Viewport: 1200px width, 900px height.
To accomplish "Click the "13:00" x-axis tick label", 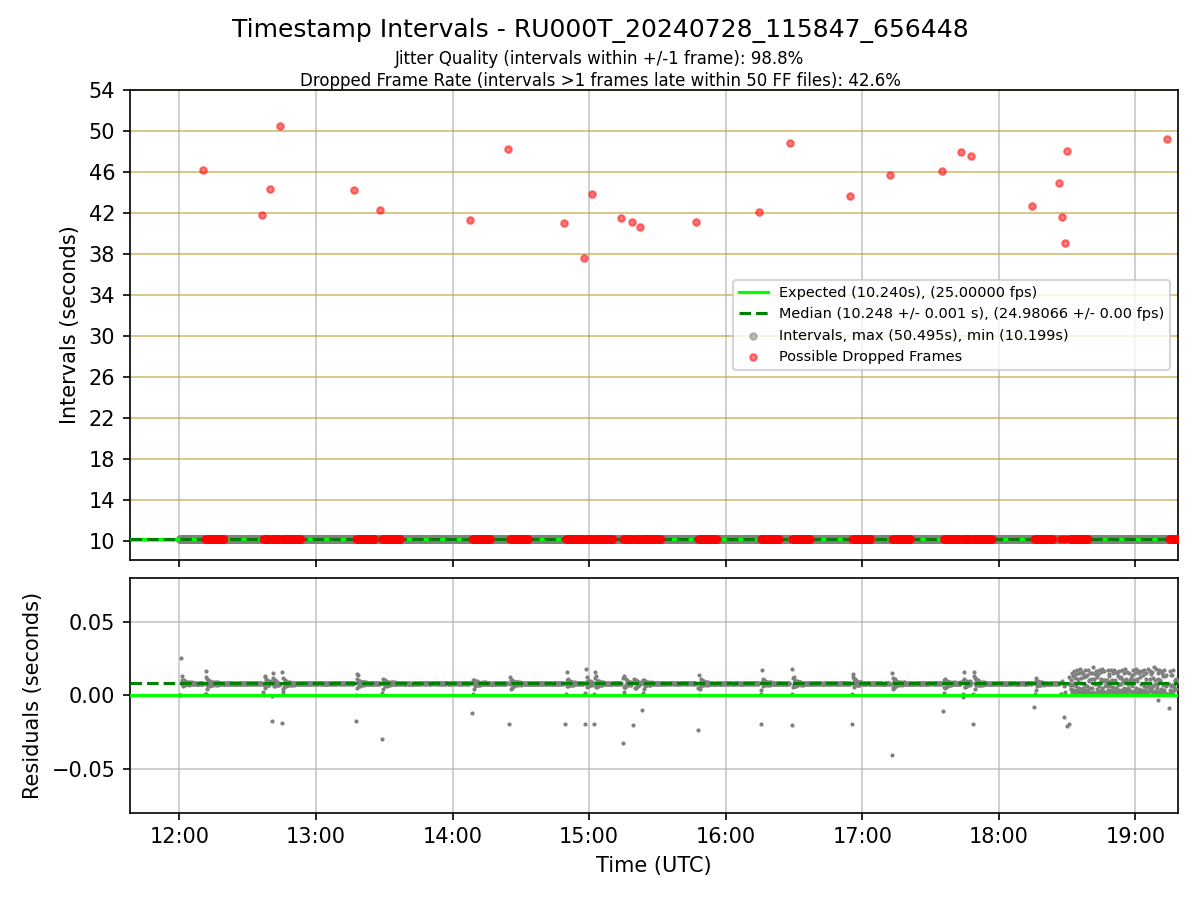I will 316,836.
